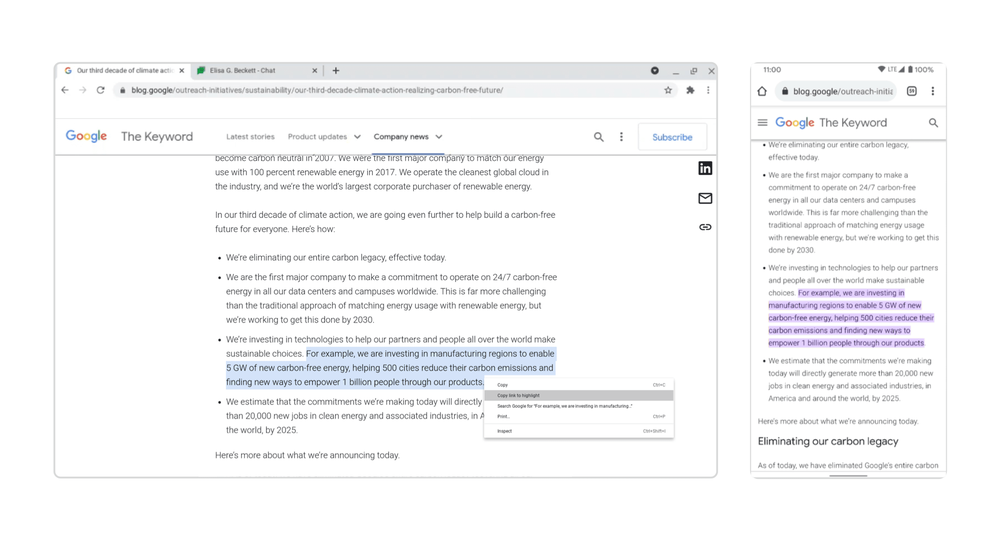Tap the mobile home icon
The height and width of the screenshot is (541, 1000).
(x=762, y=91)
